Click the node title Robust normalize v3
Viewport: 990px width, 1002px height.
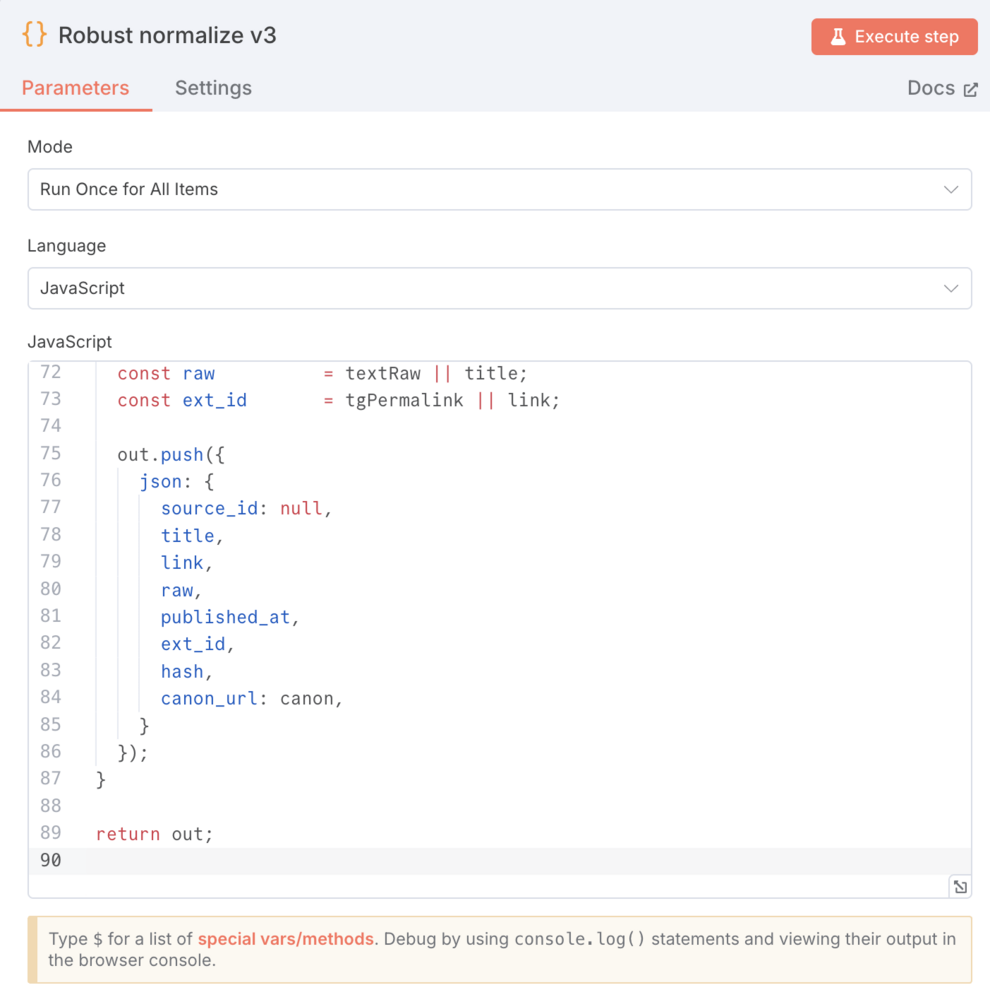[x=167, y=36]
